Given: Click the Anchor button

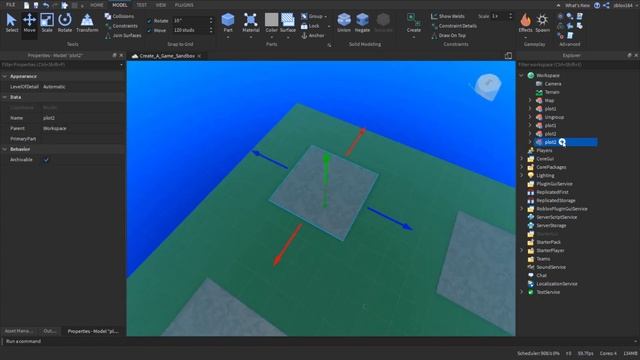Looking at the screenshot, I should 313,36.
